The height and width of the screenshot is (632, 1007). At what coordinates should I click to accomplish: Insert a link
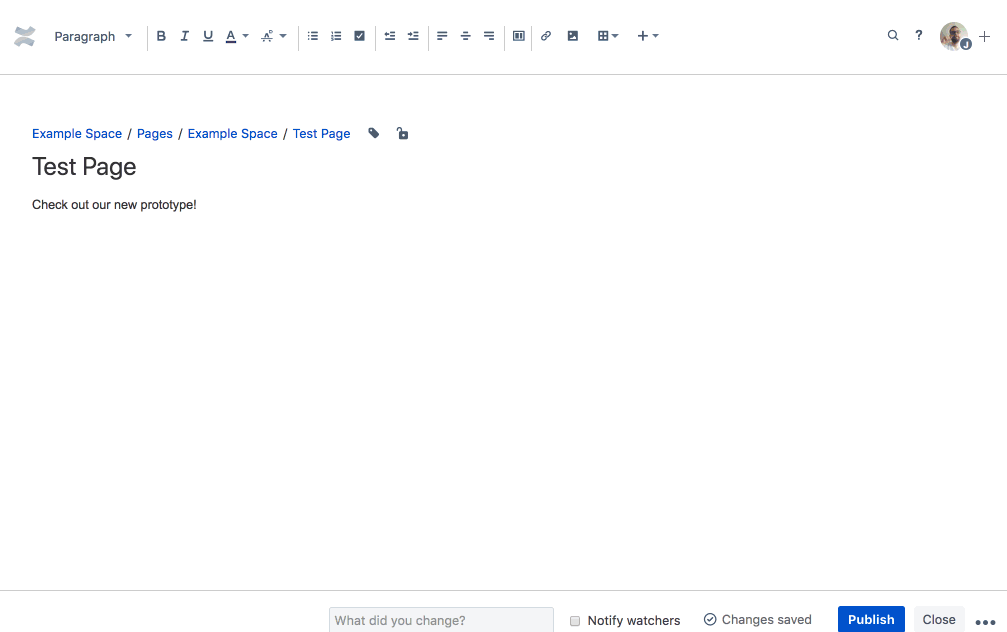(545, 36)
